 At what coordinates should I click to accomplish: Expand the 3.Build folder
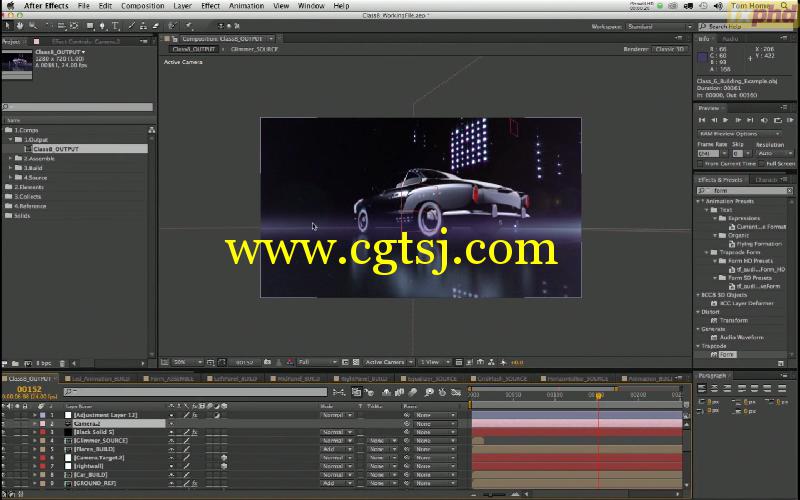(10, 168)
